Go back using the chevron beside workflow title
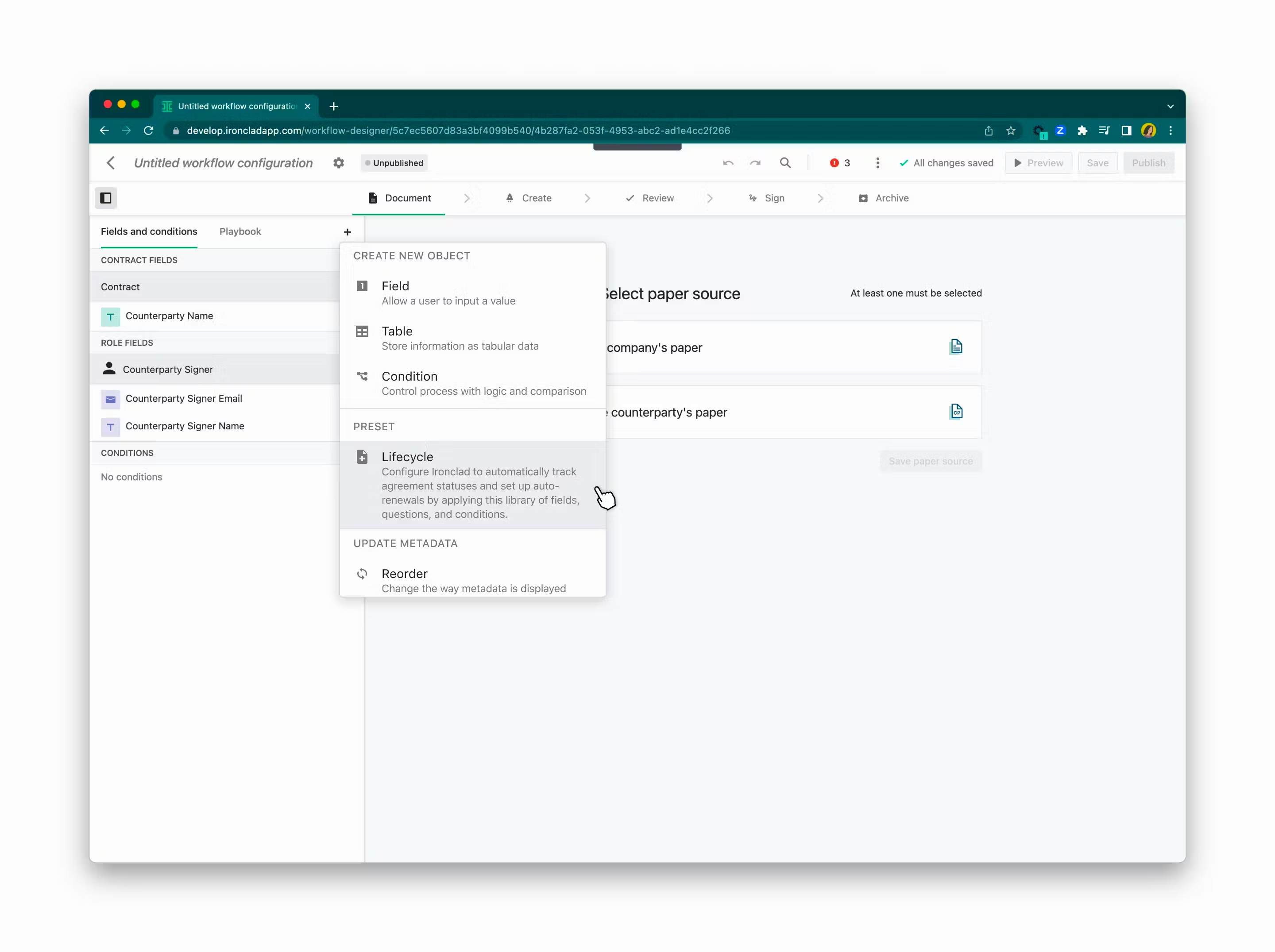Viewport: 1275px width, 952px height. (111, 163)
